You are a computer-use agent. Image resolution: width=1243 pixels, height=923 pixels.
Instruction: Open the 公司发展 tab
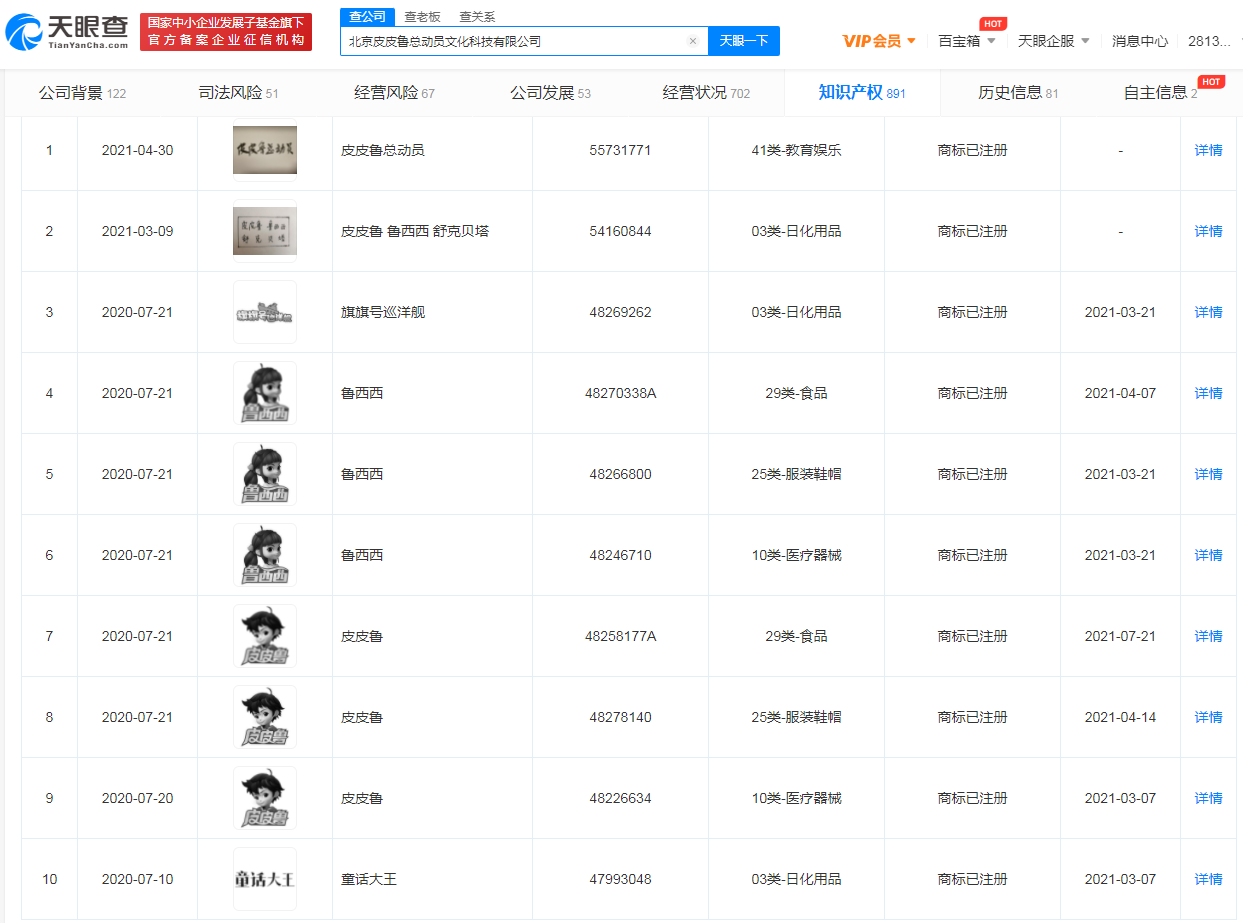pos(550,93)
